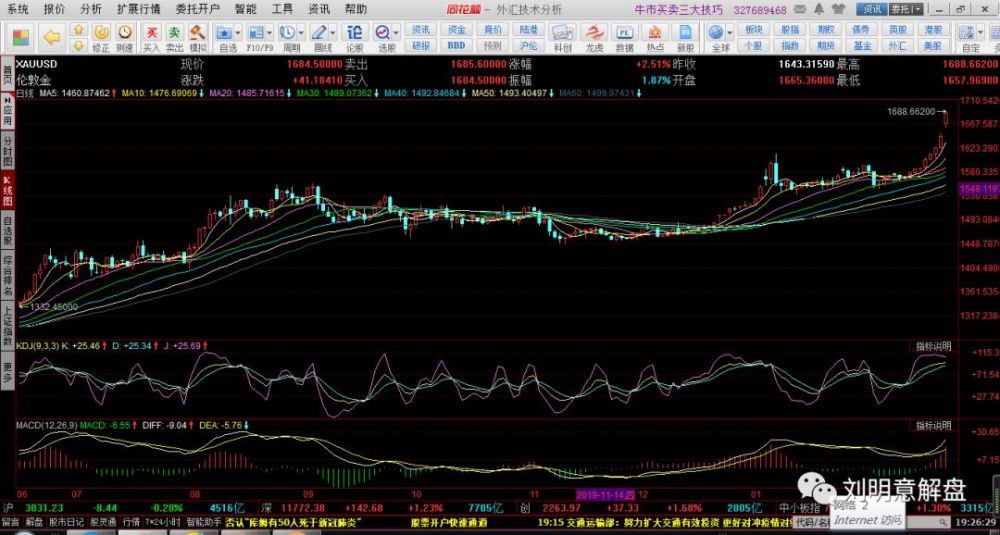Click the 买入 (buy) toolbar icon

[151, 38]
